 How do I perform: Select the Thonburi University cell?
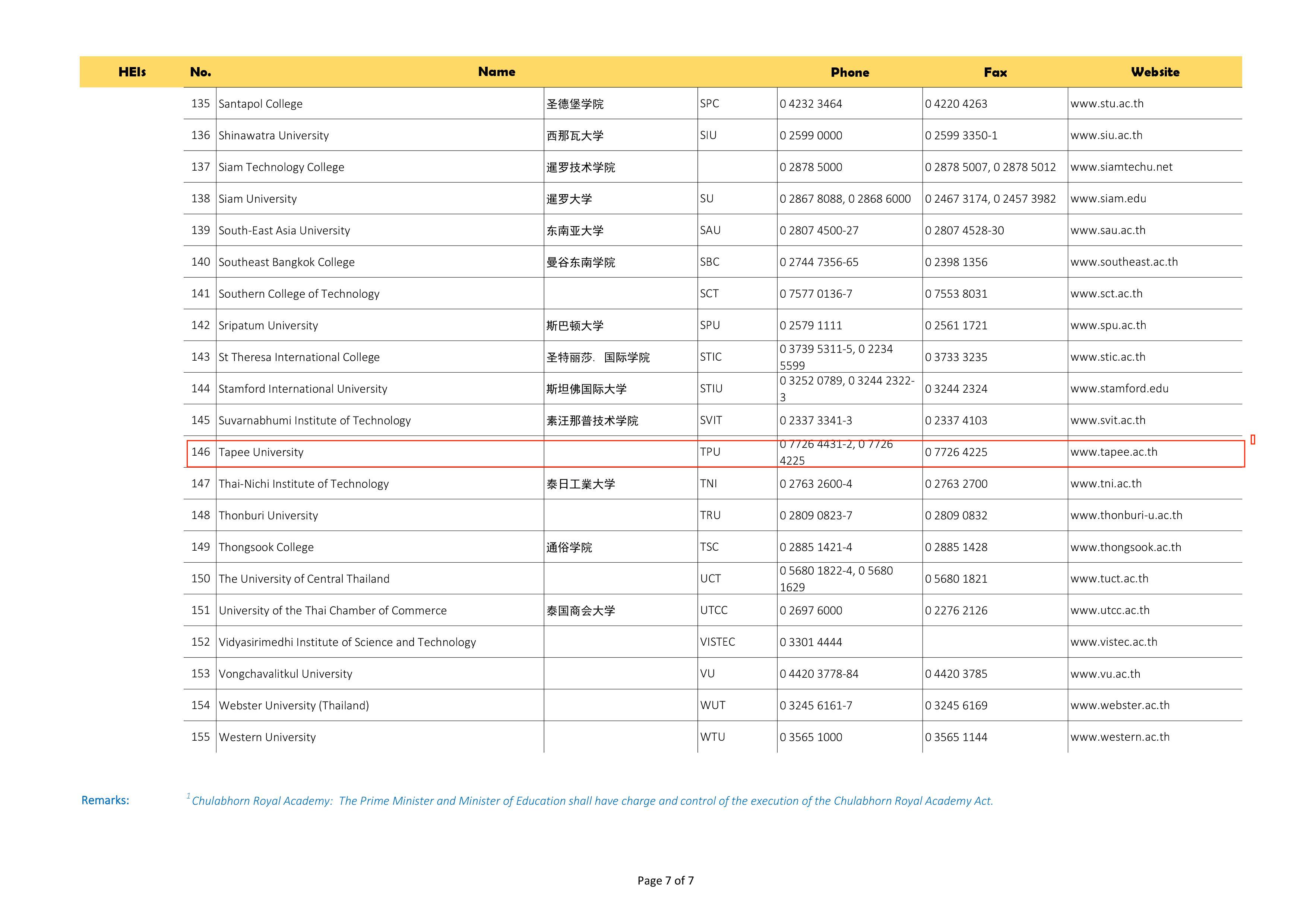pos(380,515)
